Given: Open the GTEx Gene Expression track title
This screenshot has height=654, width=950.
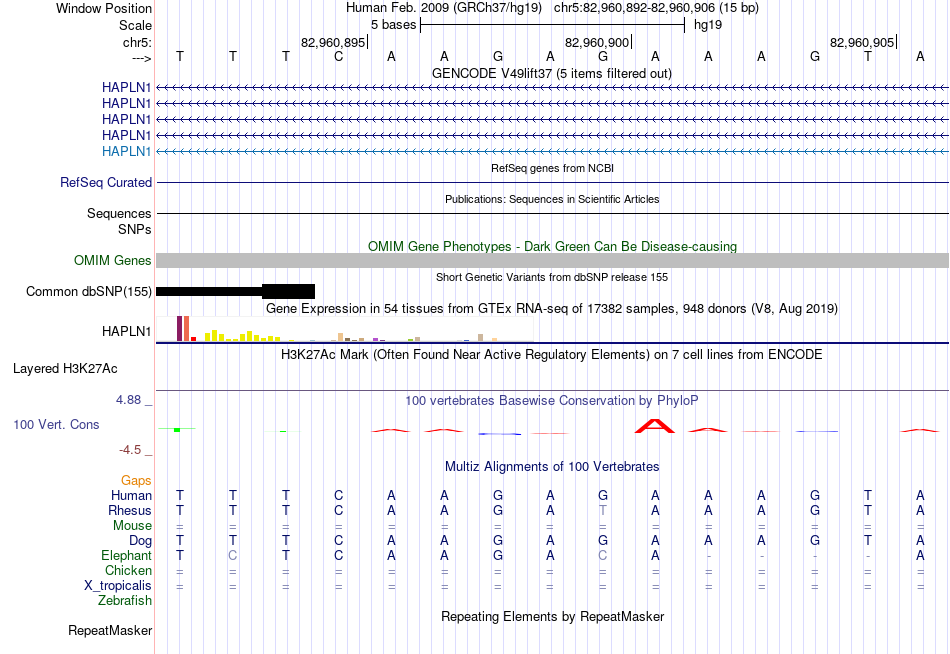Looking at the screenshot, I should 552,309.
